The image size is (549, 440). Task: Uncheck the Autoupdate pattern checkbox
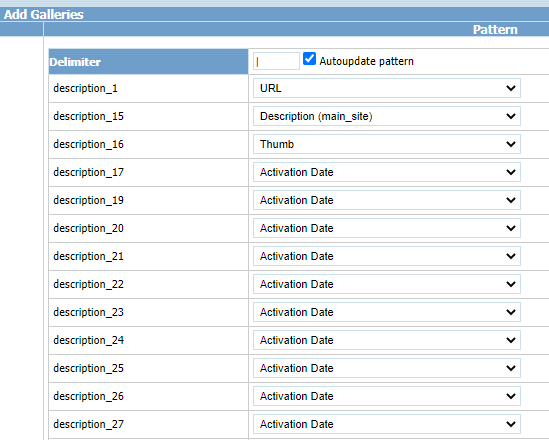click(309, 59)
